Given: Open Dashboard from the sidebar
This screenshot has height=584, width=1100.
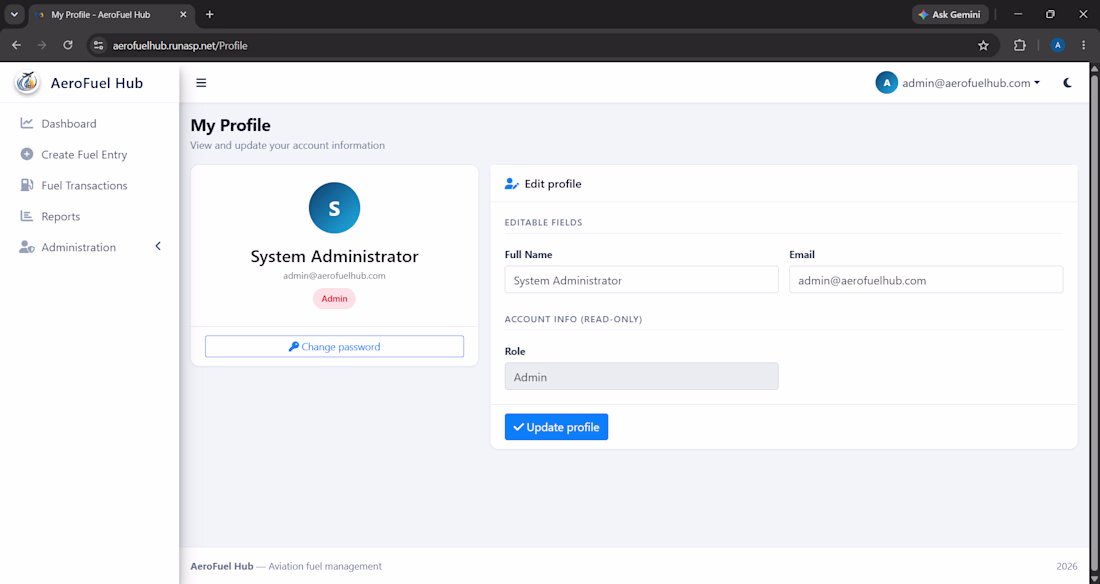Looking at the screenshot, I should click(x=69, y=124).
